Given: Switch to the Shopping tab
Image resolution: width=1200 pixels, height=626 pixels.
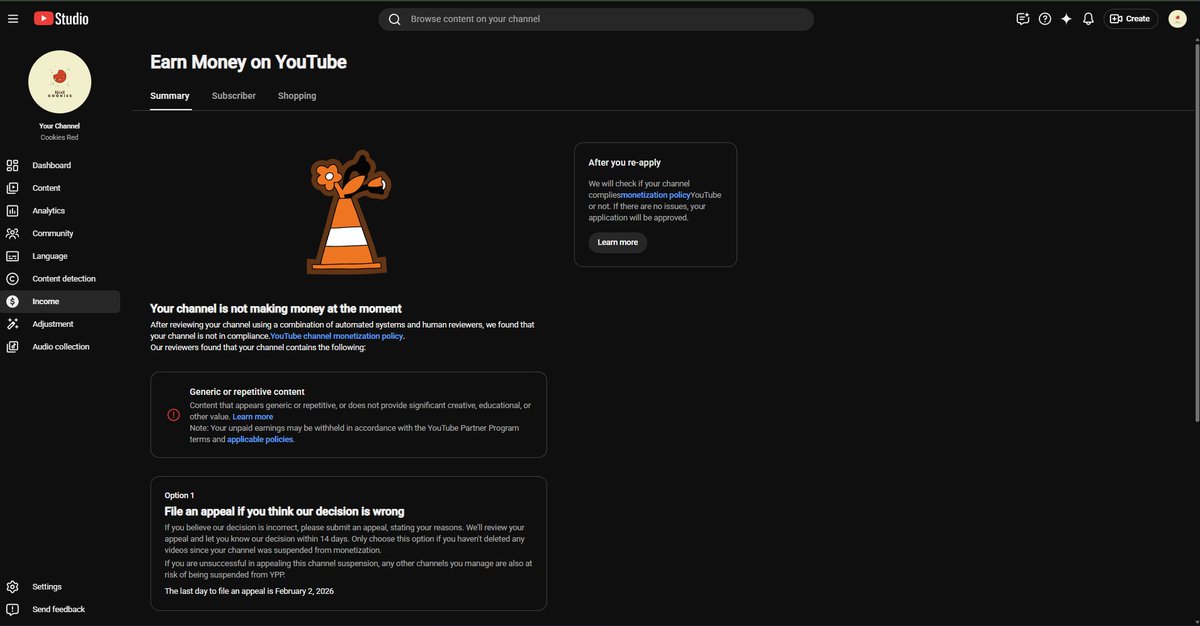Looking at the screenshot, I should coord(297,96).
